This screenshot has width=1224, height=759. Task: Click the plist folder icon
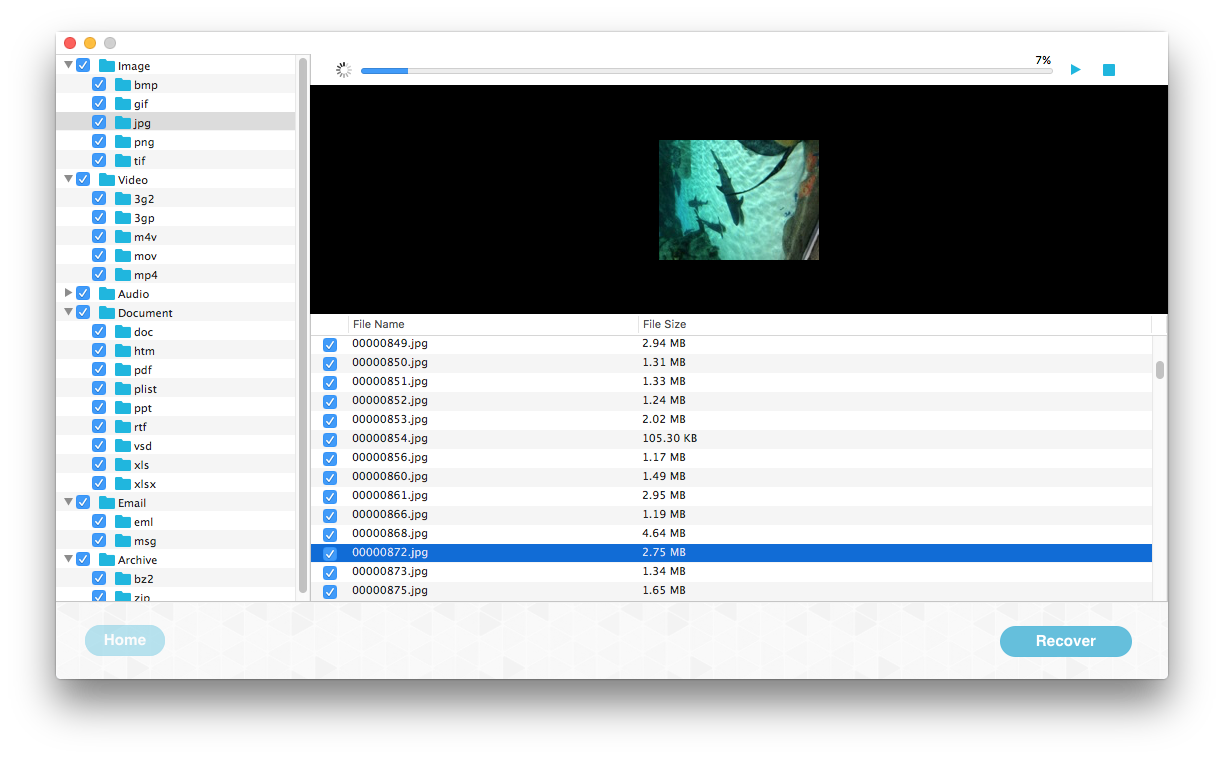(123, 389)
